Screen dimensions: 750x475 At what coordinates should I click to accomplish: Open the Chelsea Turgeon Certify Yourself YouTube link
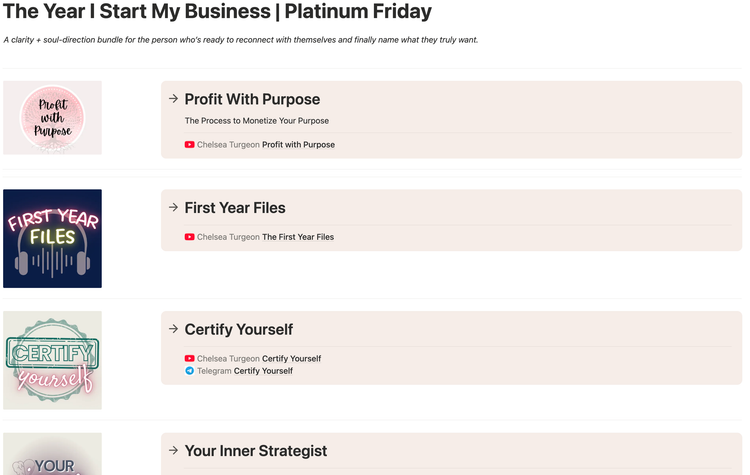[291, 359]
